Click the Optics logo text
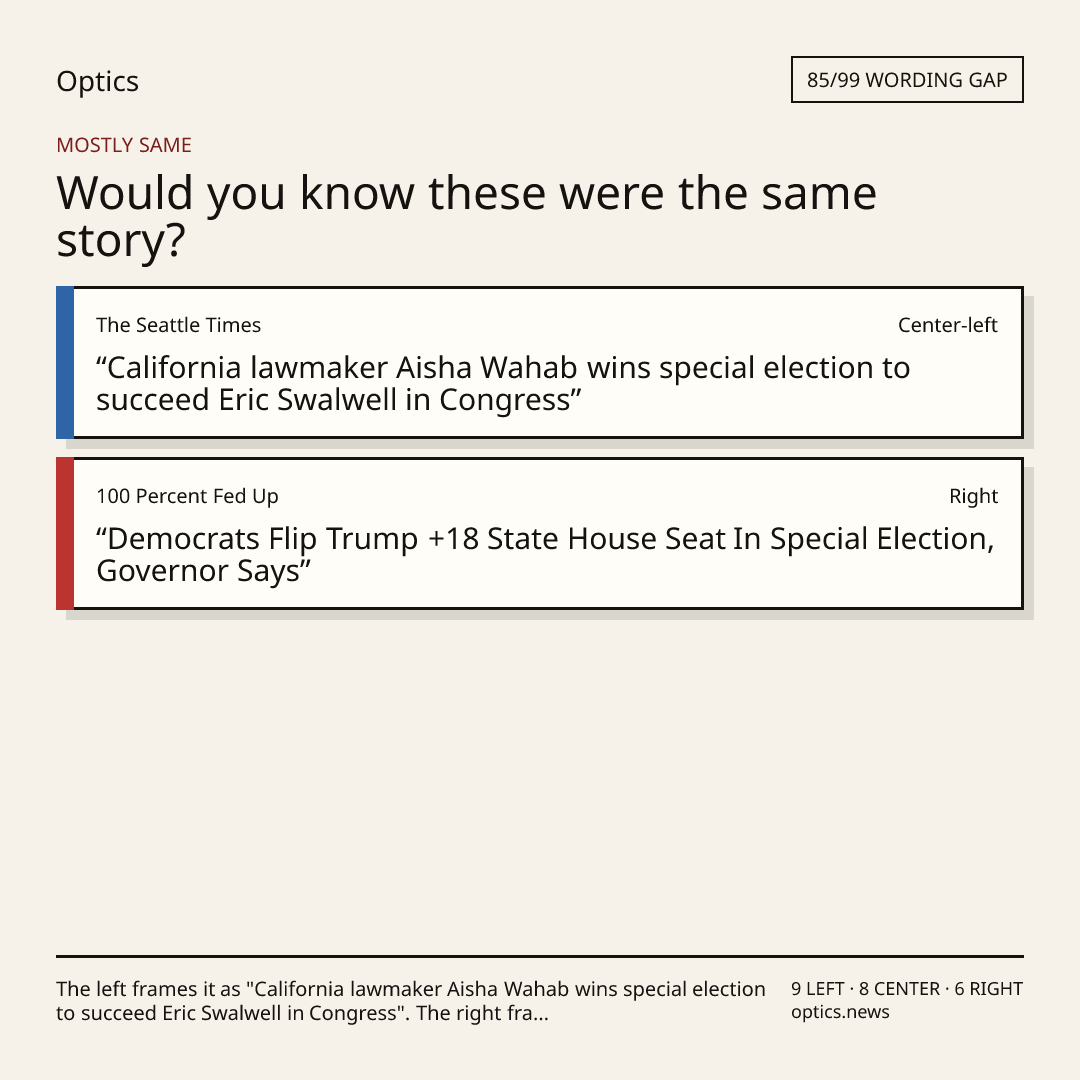 98,81
